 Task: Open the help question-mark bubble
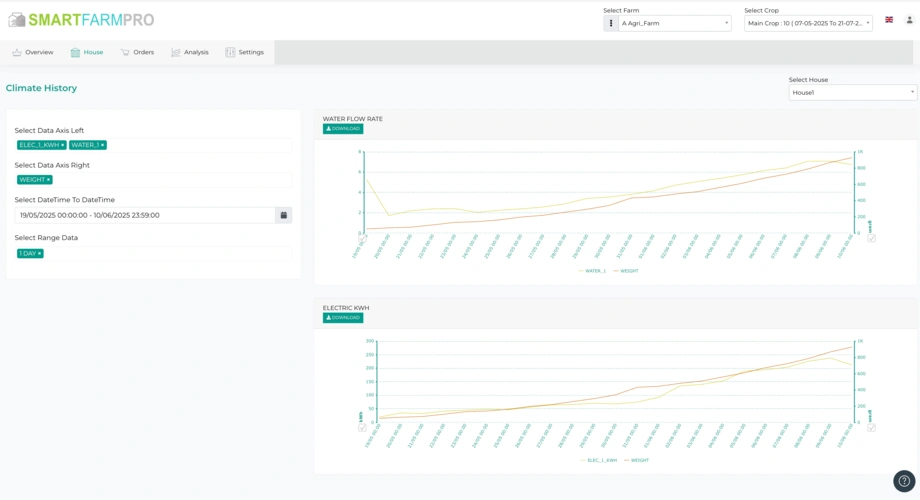(x=904, y=481)
